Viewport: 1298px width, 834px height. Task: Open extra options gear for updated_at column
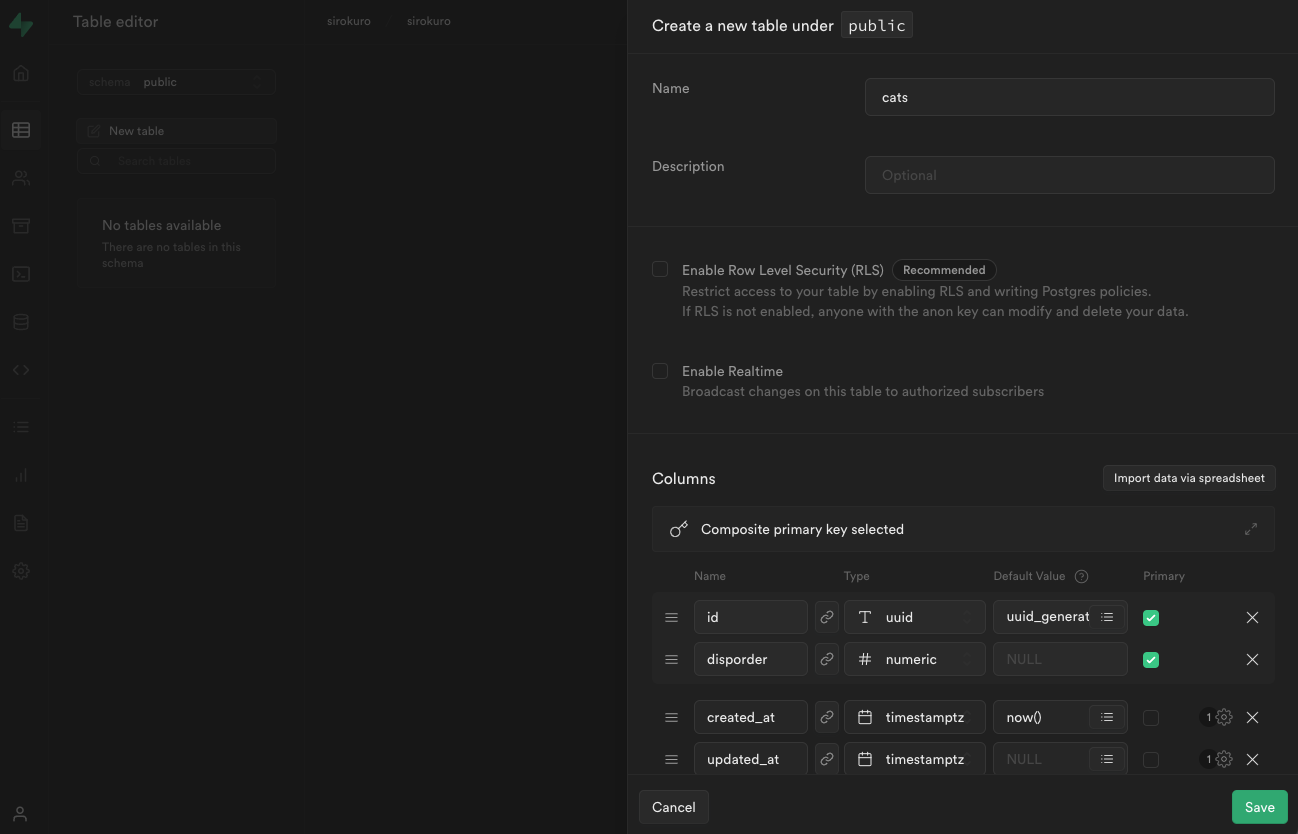tap(1224, 759)
